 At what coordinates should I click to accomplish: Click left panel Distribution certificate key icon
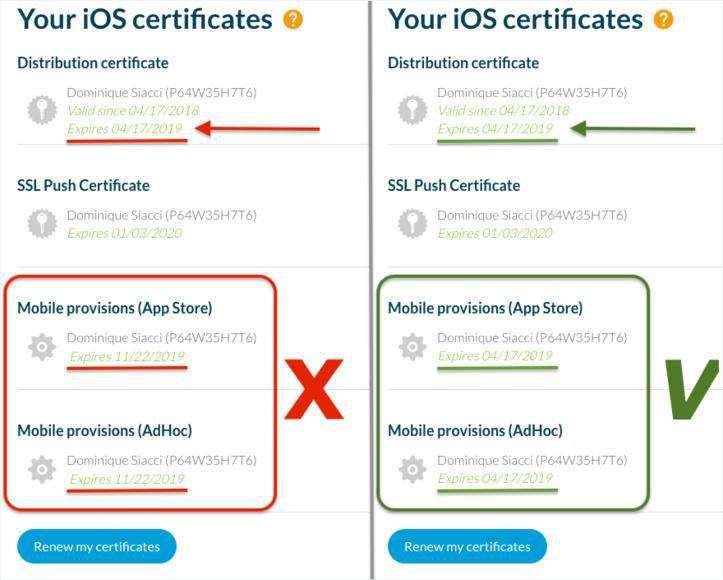[42, 110]
